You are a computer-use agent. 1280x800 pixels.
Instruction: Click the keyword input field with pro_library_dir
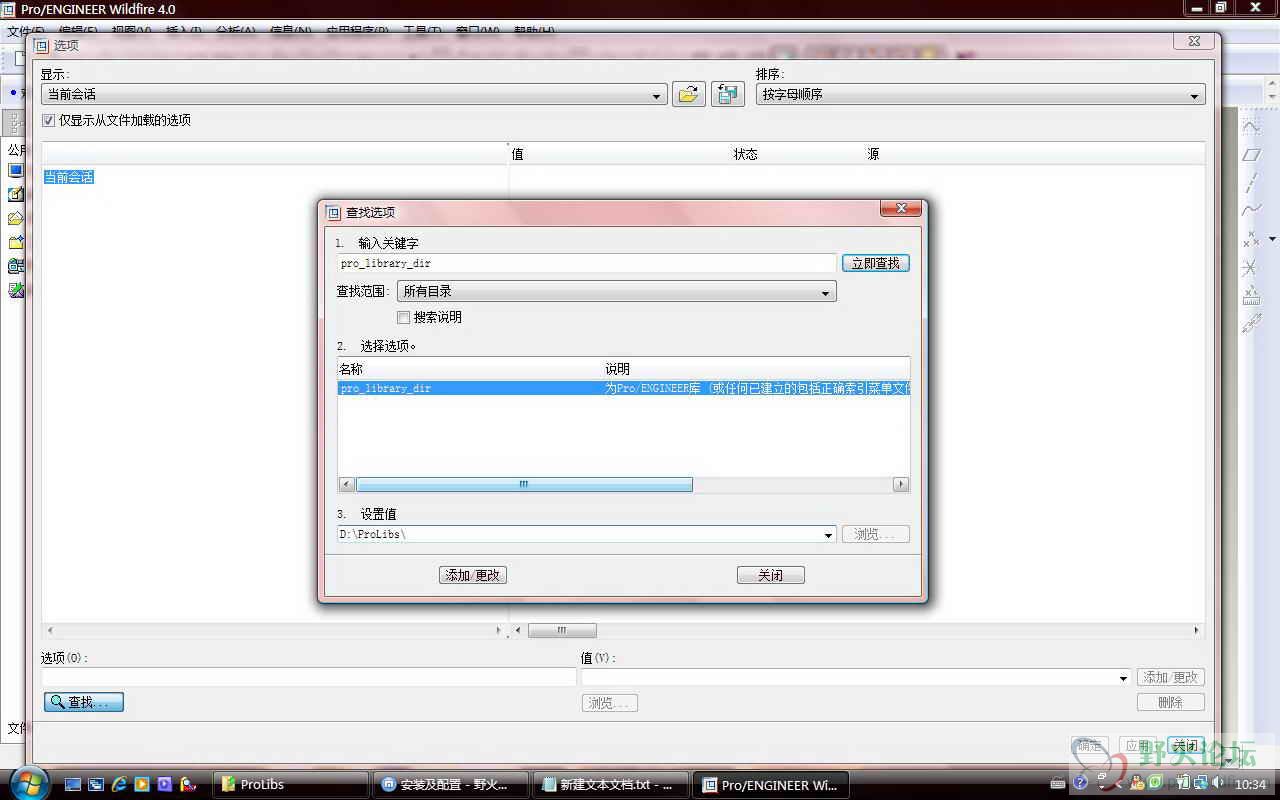tap(586, 263)
